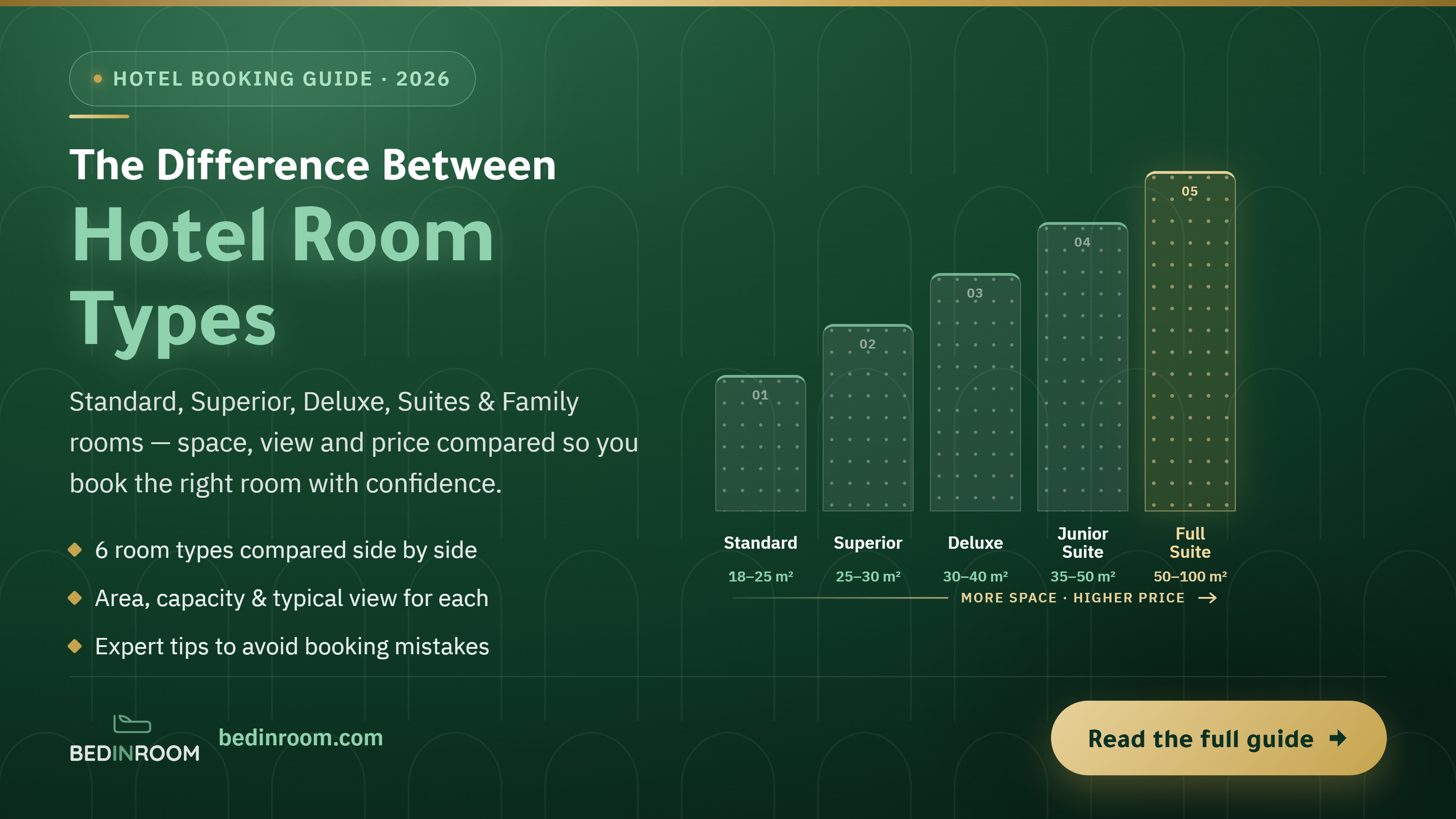Image resolution: width=1456 pixels, height=819 pixels.
Task: Select the 03 Deluxe bar
Action: (975, 392)
